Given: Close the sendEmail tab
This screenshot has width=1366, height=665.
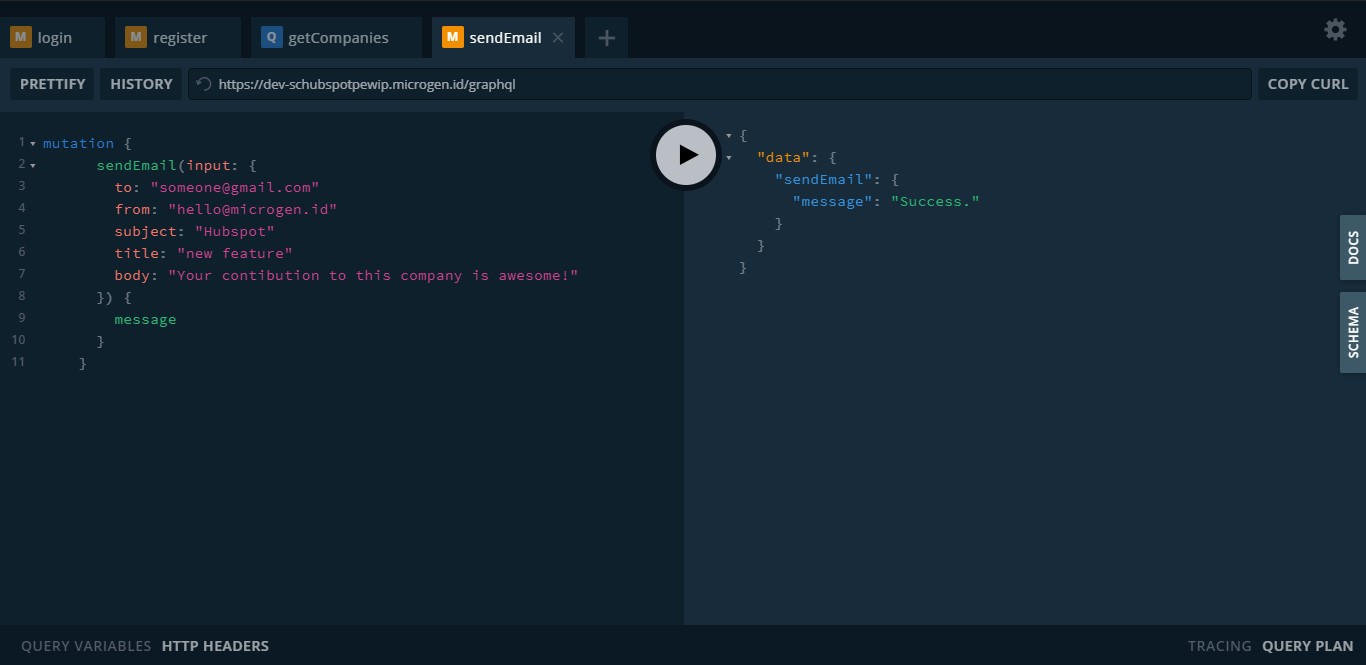Looking at the screenshot, I should tap(557, 37).
